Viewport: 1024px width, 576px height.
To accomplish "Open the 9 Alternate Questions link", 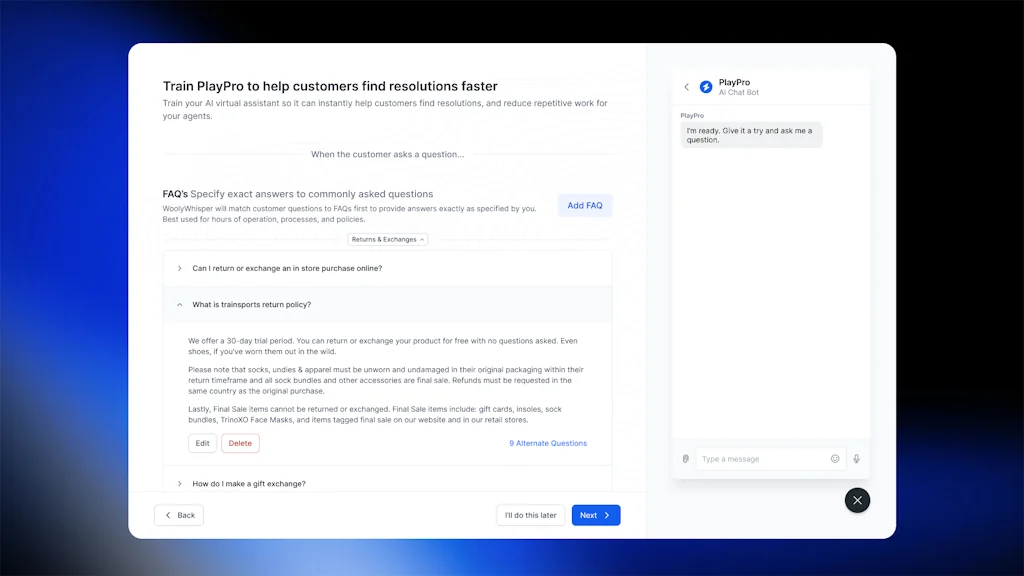I will click(x=547, y=443).
